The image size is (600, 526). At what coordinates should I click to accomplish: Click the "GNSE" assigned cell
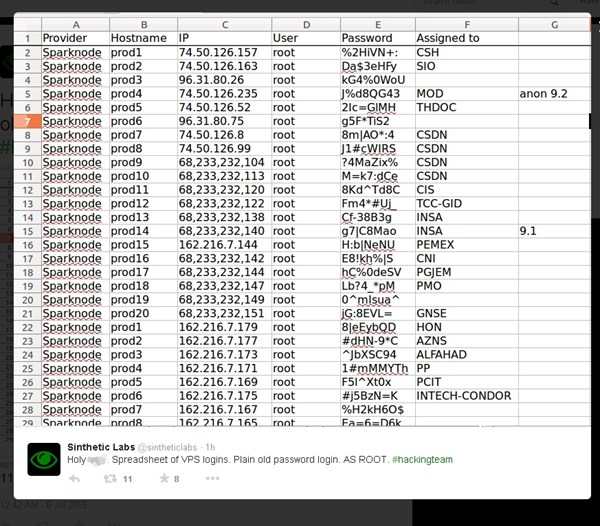pos(467,314)
